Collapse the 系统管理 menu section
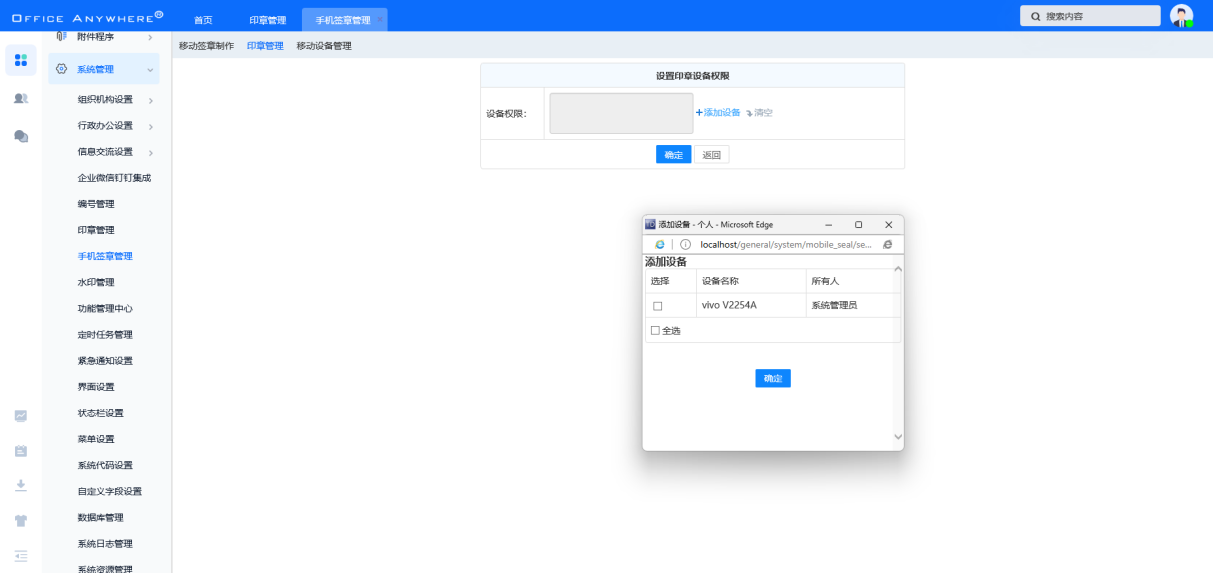This screenshot has width=1213, height=573. (150, 69)
